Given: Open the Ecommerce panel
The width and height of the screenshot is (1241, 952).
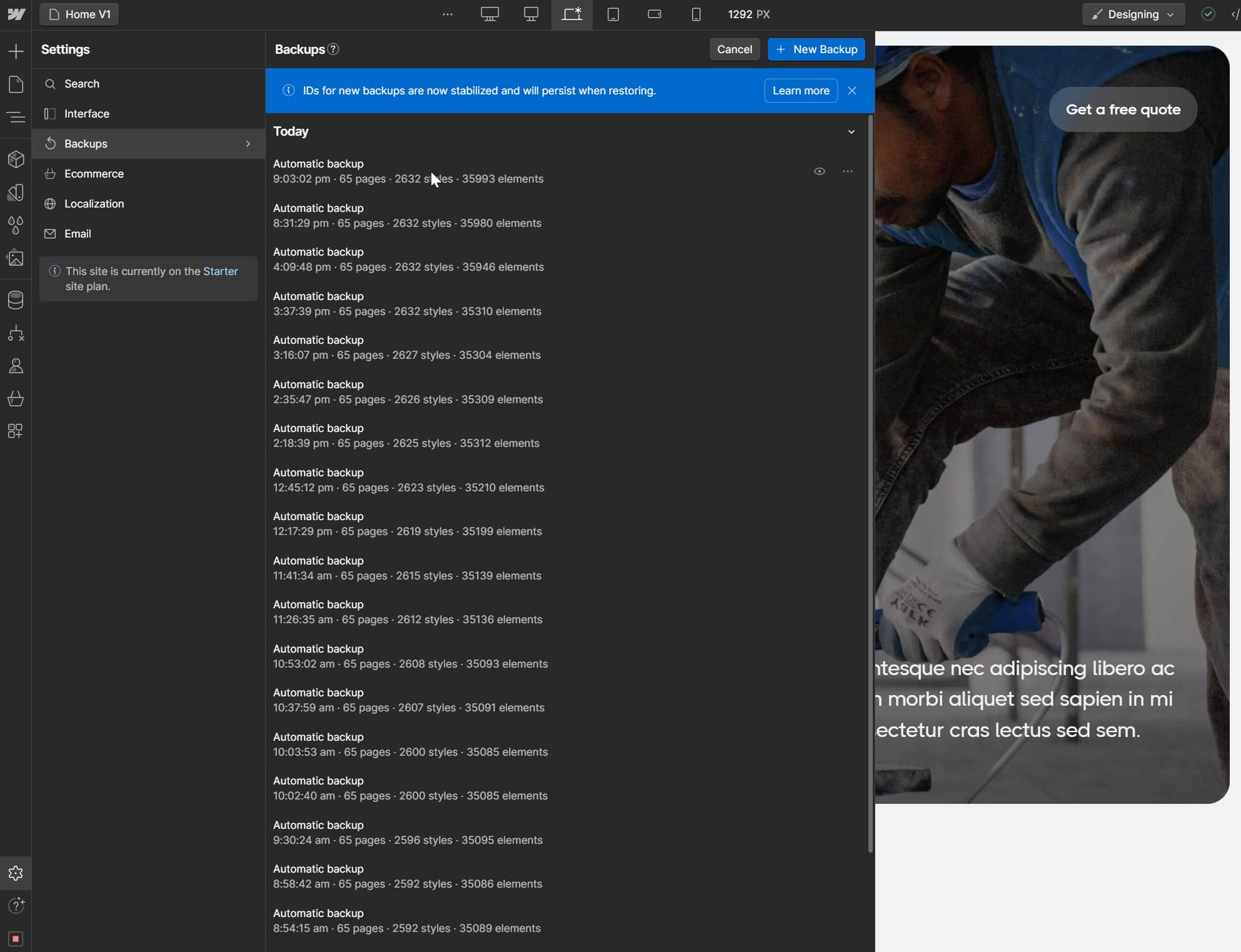Looking at the screenshot, I should point(15,399).
